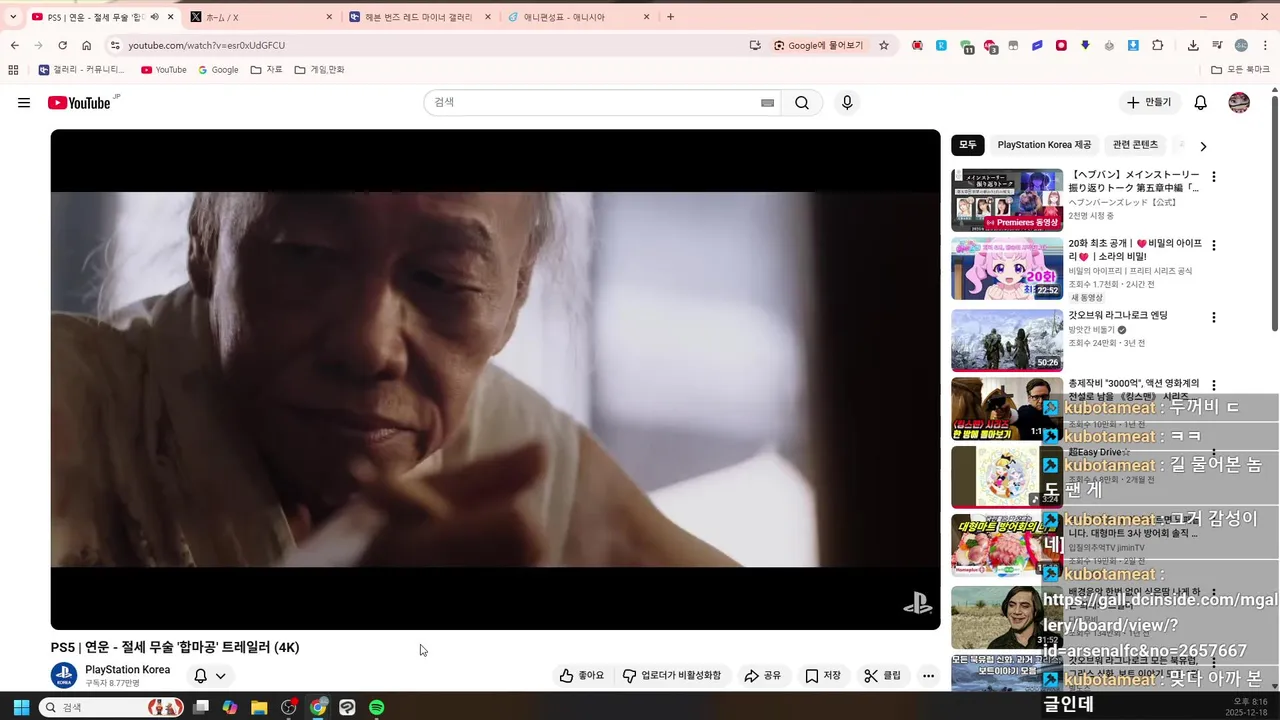Screen dimensions: 1280x720
Task: Open the Chrome extensions puzzle icon
Action: (1158, 45)
